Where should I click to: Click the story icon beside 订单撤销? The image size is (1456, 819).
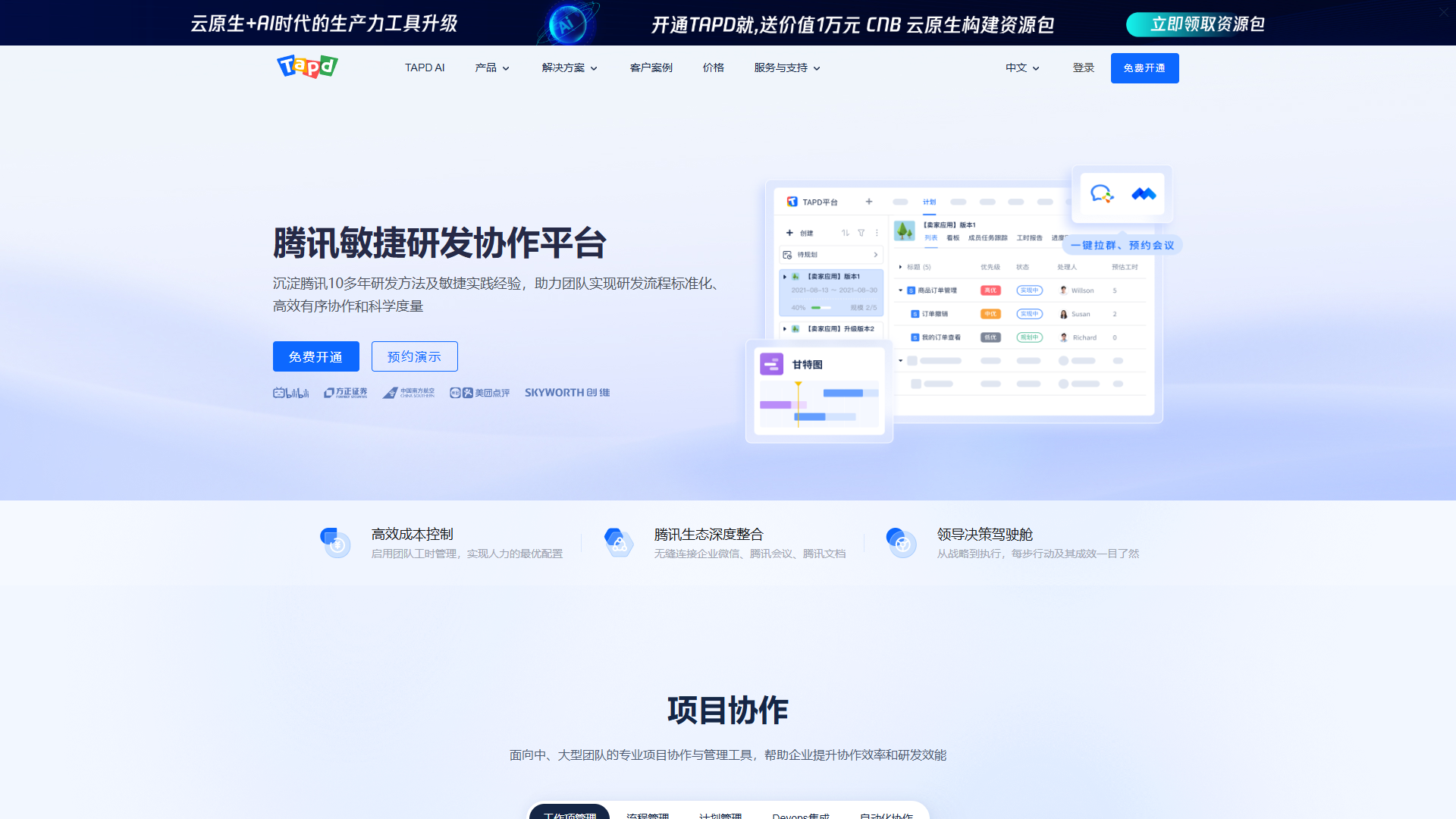click(915, 314)
